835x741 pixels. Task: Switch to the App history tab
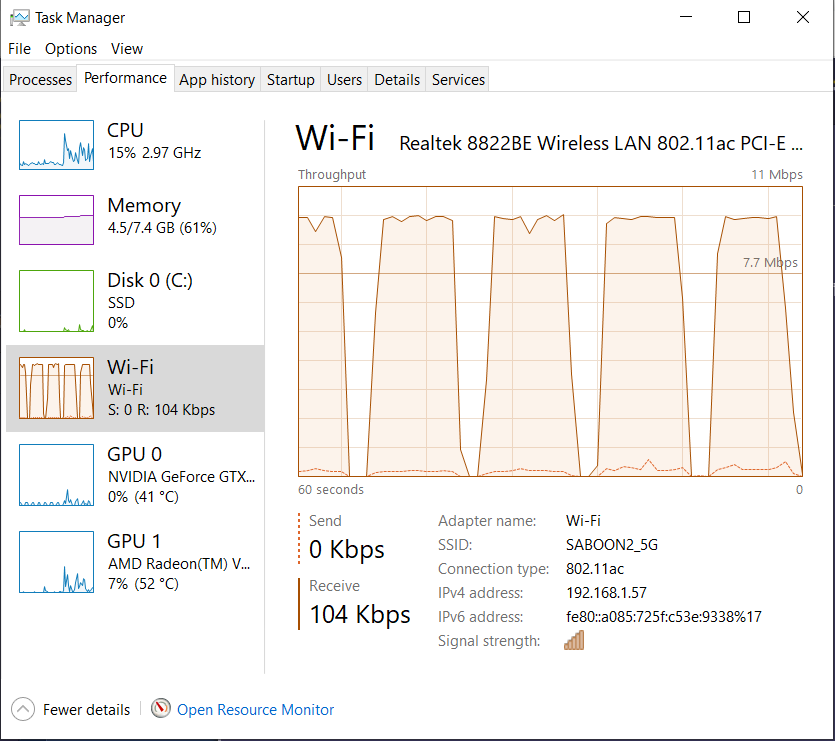pyautogui.click(x=217, y=80)
